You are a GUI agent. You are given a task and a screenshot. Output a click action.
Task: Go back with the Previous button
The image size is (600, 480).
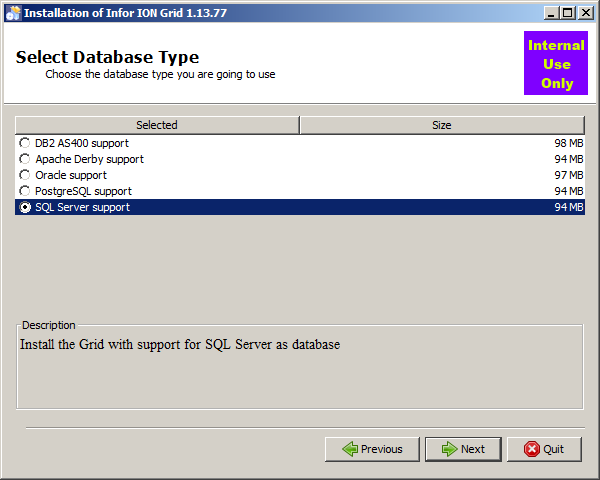tap(372, 449)
